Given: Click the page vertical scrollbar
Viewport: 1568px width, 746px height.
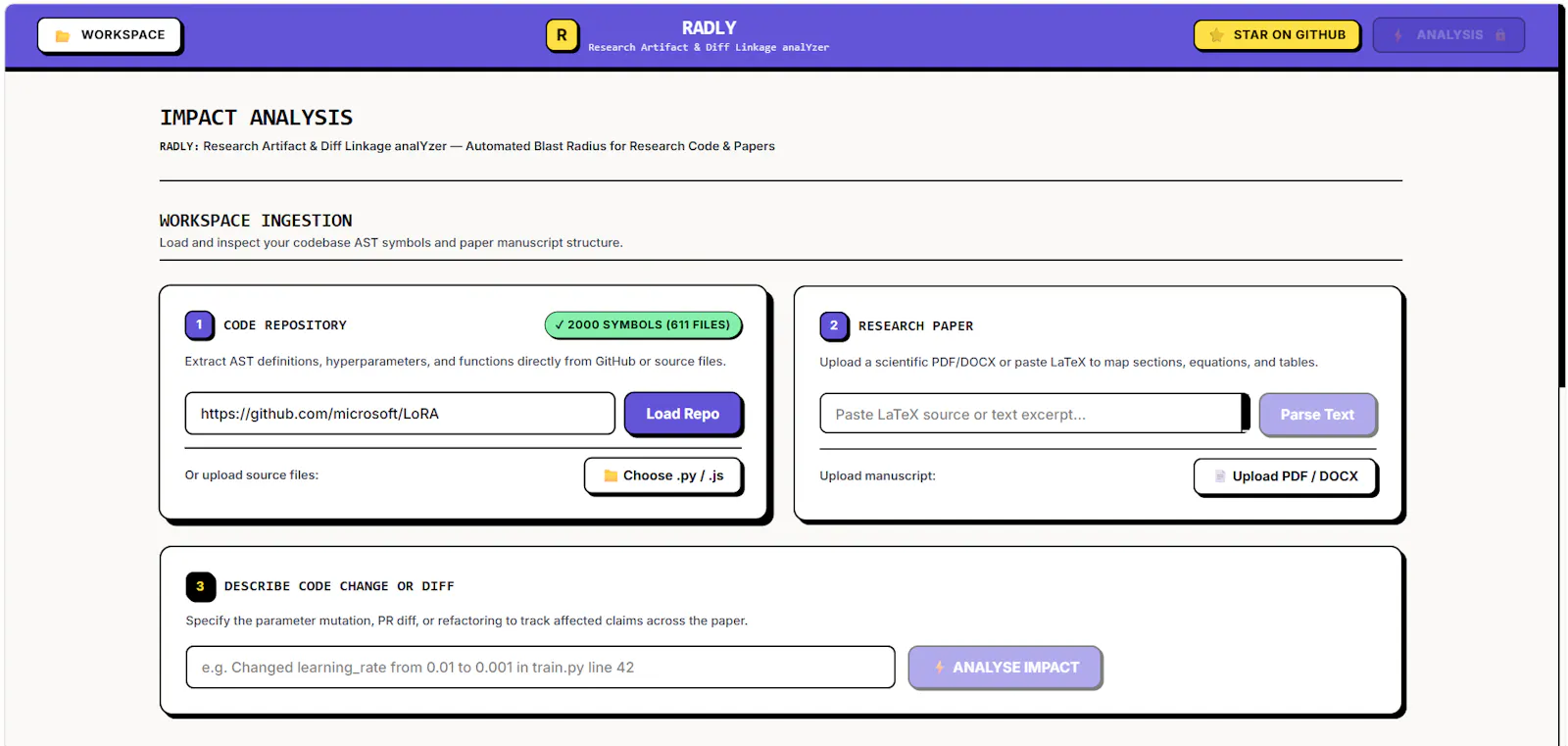Looking at the screenshot, I should [1563, 196].
